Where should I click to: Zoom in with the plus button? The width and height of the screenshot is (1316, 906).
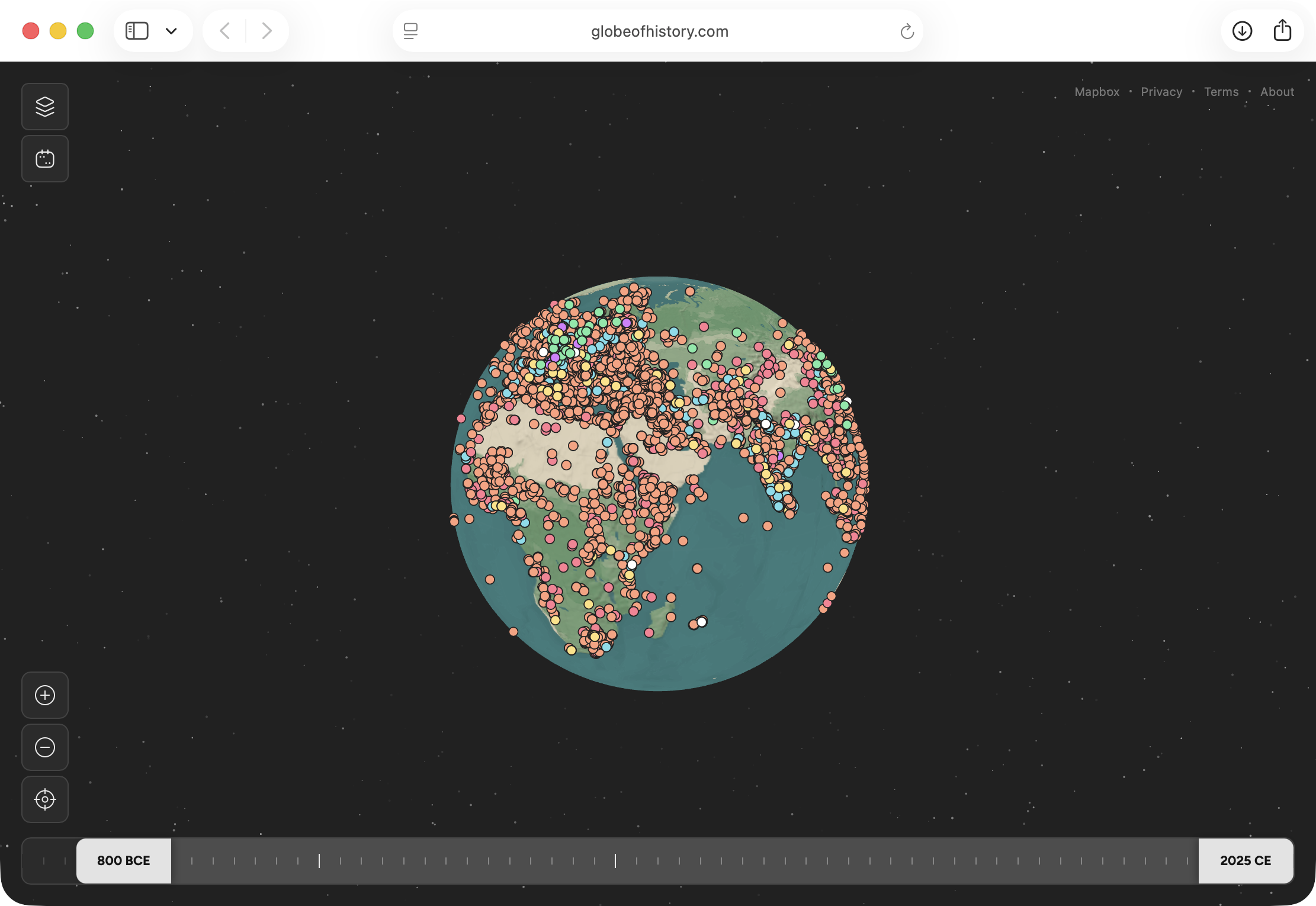click(x=45, y=695)
